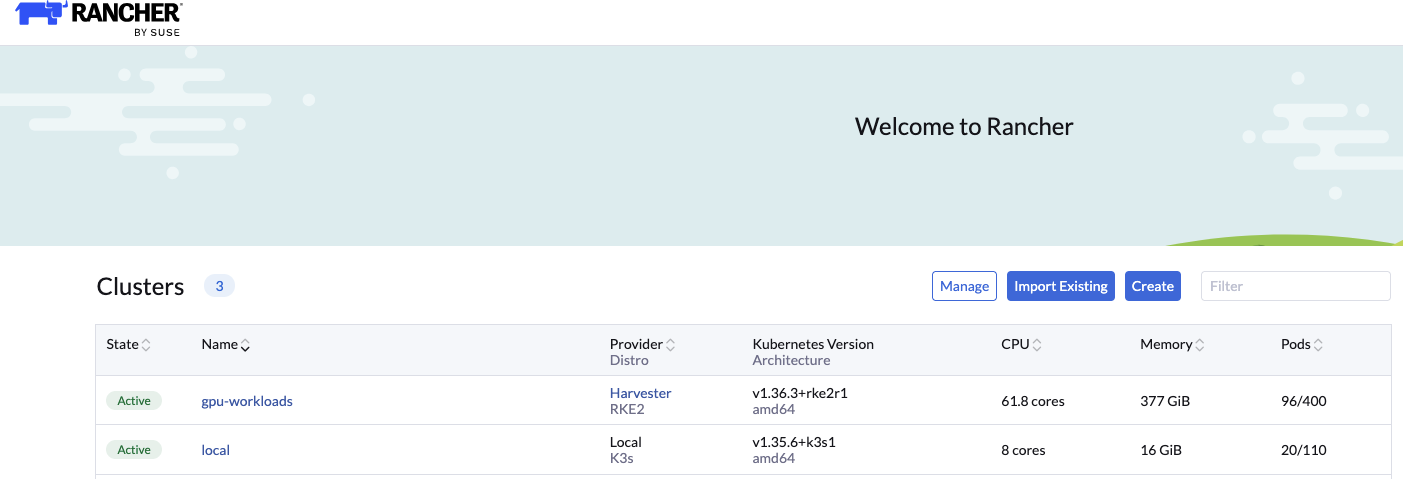The width and height of the screenshot is (1403, 479).
Task: Click version v1.35.6+k3s1
Action: click(x=794, y=442)
